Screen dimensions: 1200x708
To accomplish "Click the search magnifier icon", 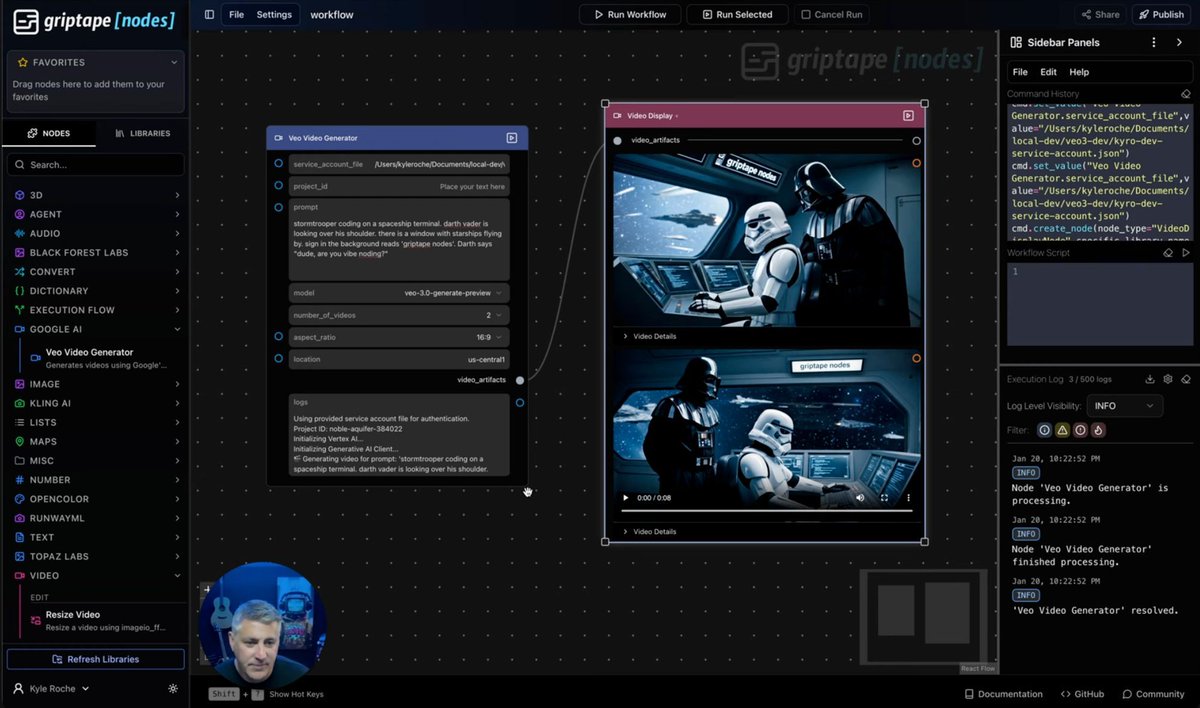I will click(x=19, y=164).
